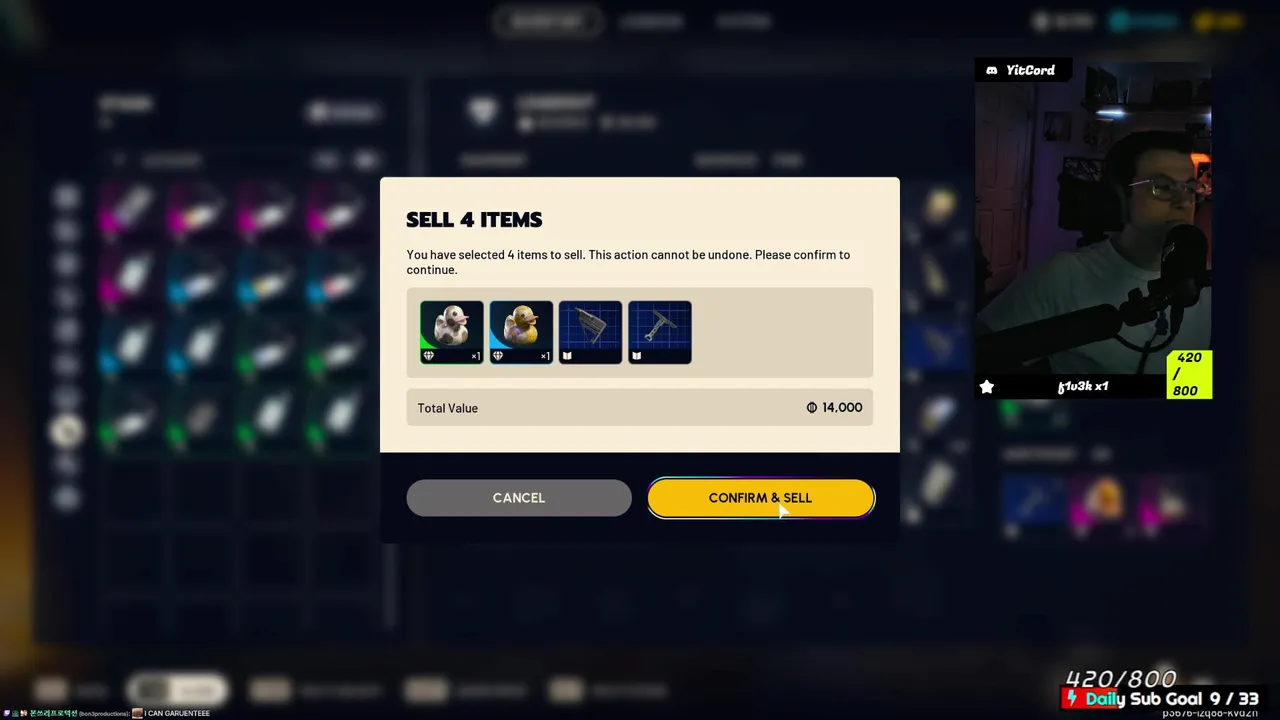Select the hammer blueprint item in the sale list
Viewport: 1280px width, 720px height.
point(660,332)
